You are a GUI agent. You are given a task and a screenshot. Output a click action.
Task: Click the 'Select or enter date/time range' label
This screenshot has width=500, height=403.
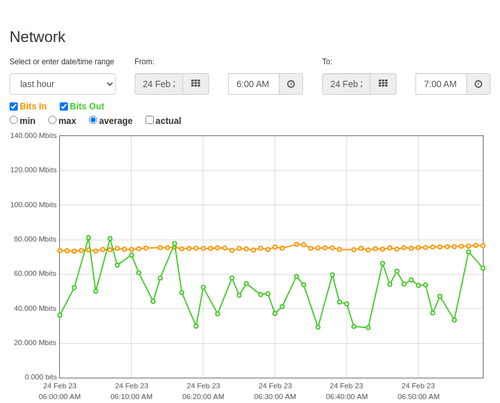point(62,62)
